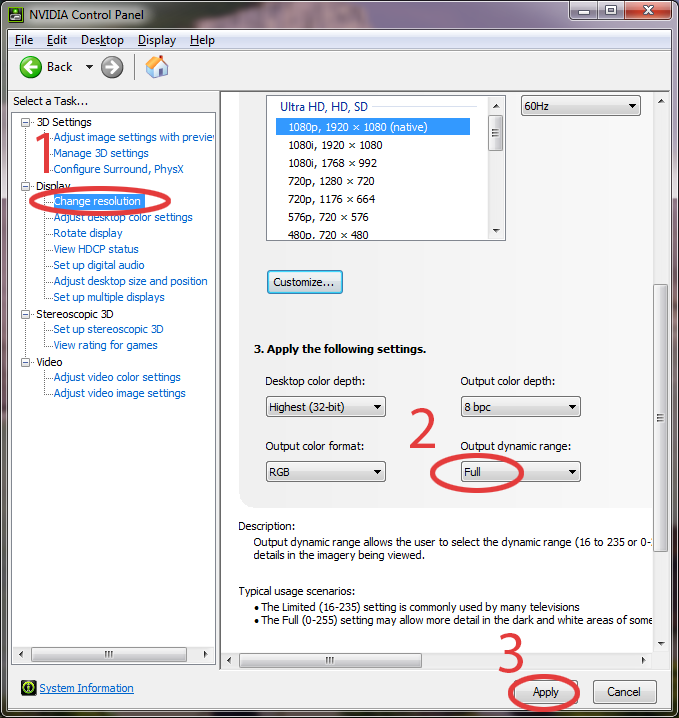Collapse the Stereoscopic 3D tree node
The height and width of the screenshot is (718, 679).
coord(26,314)
